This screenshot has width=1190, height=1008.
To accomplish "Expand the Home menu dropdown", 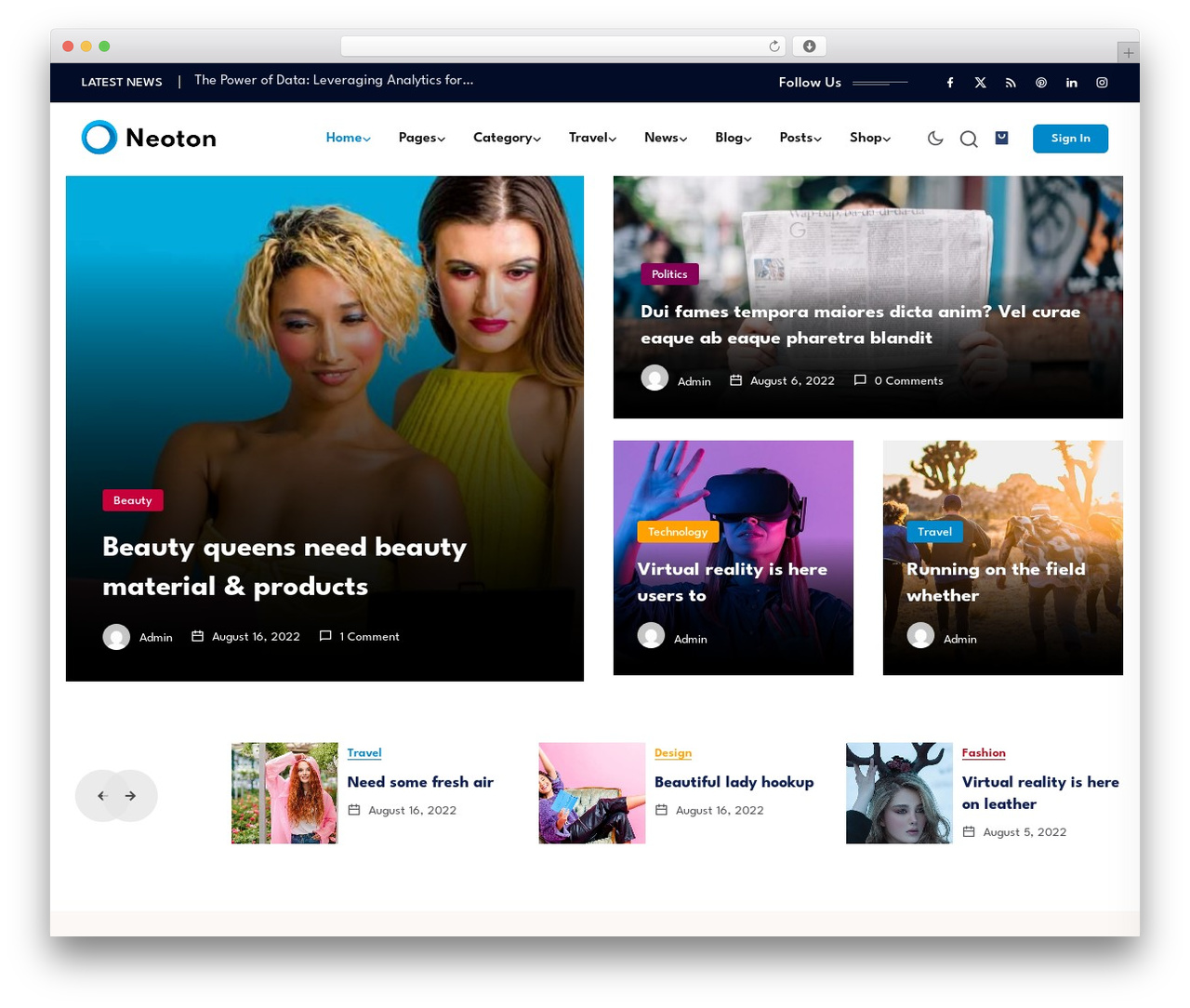I will tap(348, 138).
